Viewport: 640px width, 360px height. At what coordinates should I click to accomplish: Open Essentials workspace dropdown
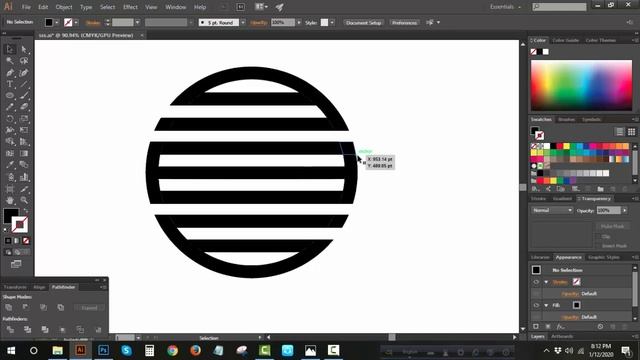505,7
